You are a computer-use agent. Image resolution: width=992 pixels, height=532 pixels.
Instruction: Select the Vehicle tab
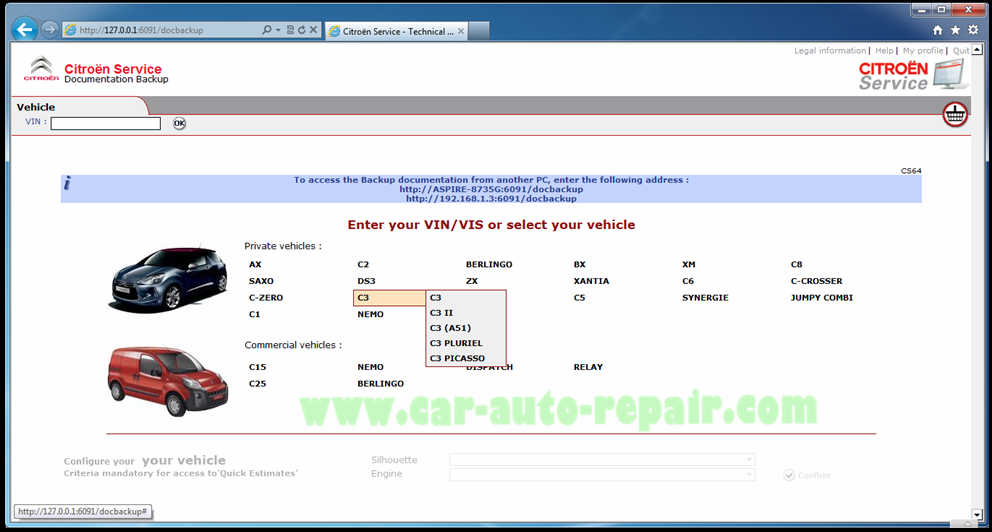point(36,107)
